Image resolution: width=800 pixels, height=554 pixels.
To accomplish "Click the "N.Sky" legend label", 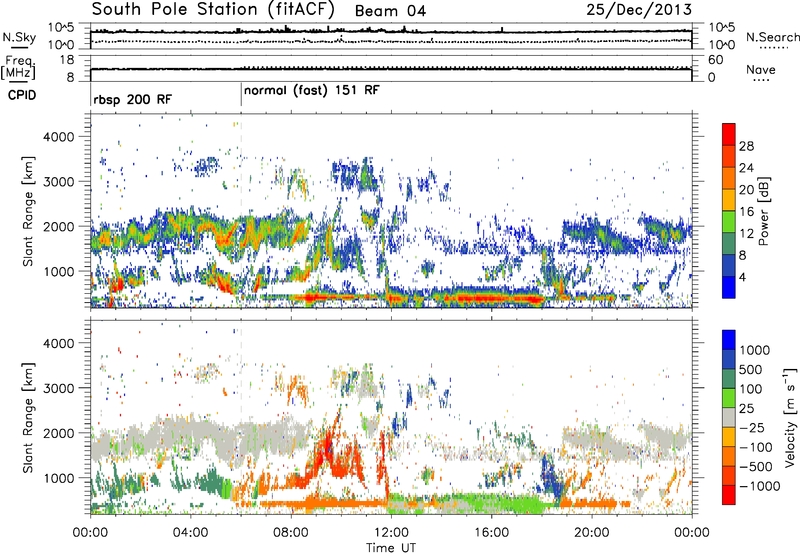I will (19, 37).
